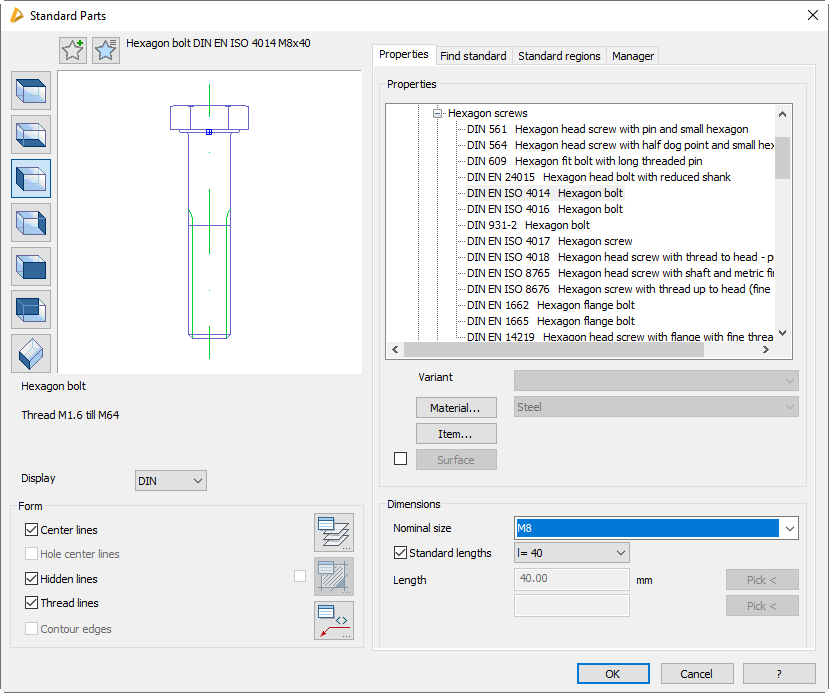Disable the Hidden lines checkbox
Viewport: 829px width, 693px height.
point(32,579)
